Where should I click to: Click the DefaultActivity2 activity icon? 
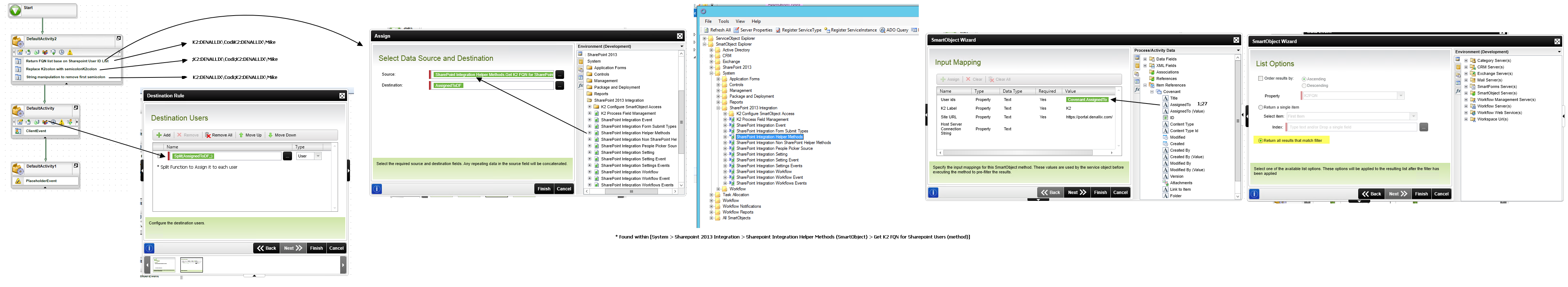(18, 42)
